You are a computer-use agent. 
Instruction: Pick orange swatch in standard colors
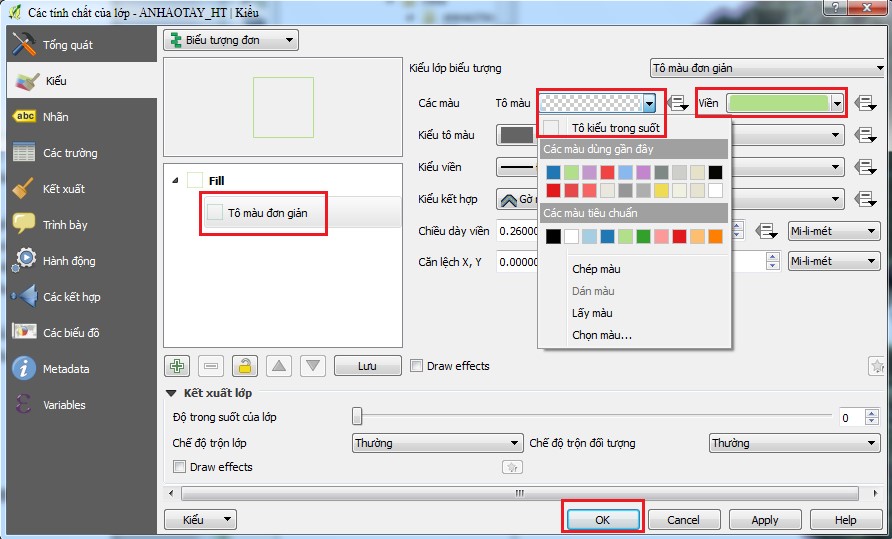(716, 236)
